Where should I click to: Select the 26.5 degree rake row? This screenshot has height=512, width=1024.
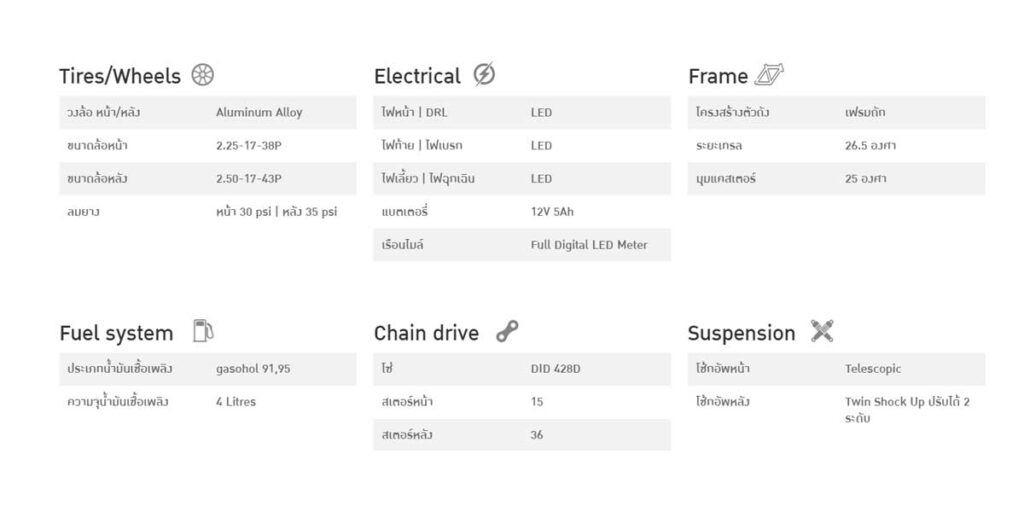(x=837, y=146)
